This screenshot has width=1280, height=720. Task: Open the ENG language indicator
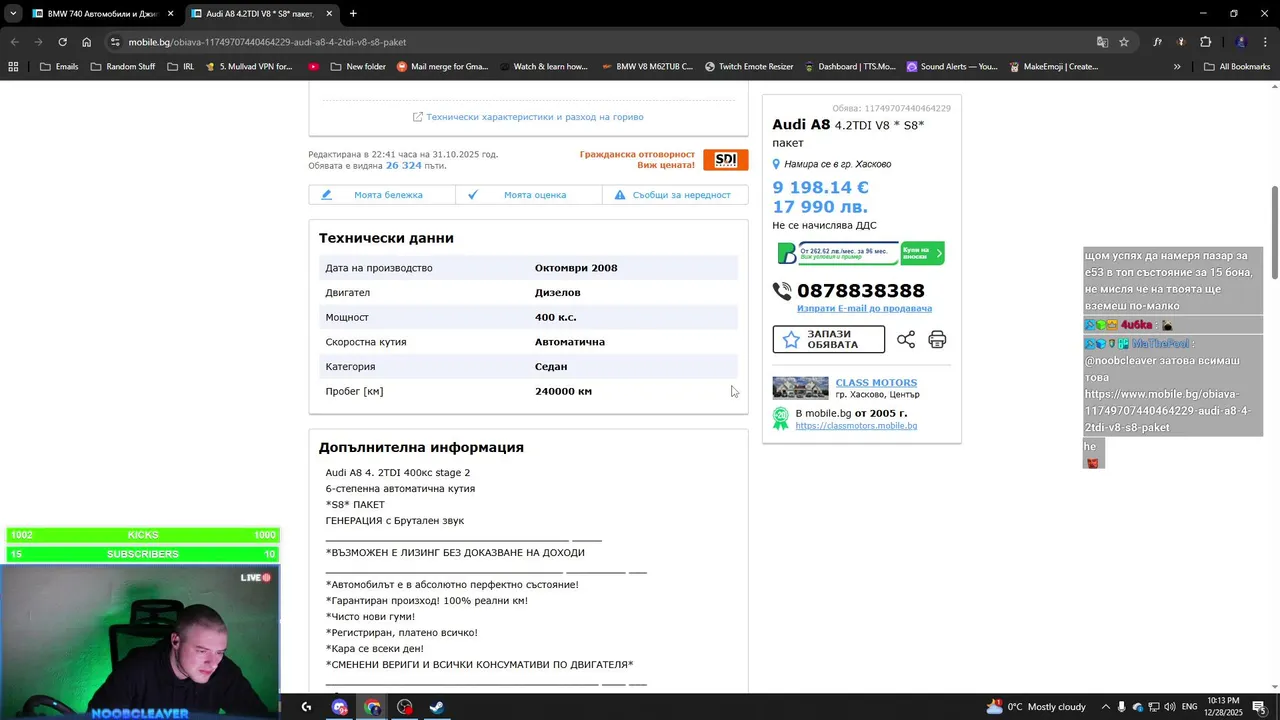click(1189, 707)
